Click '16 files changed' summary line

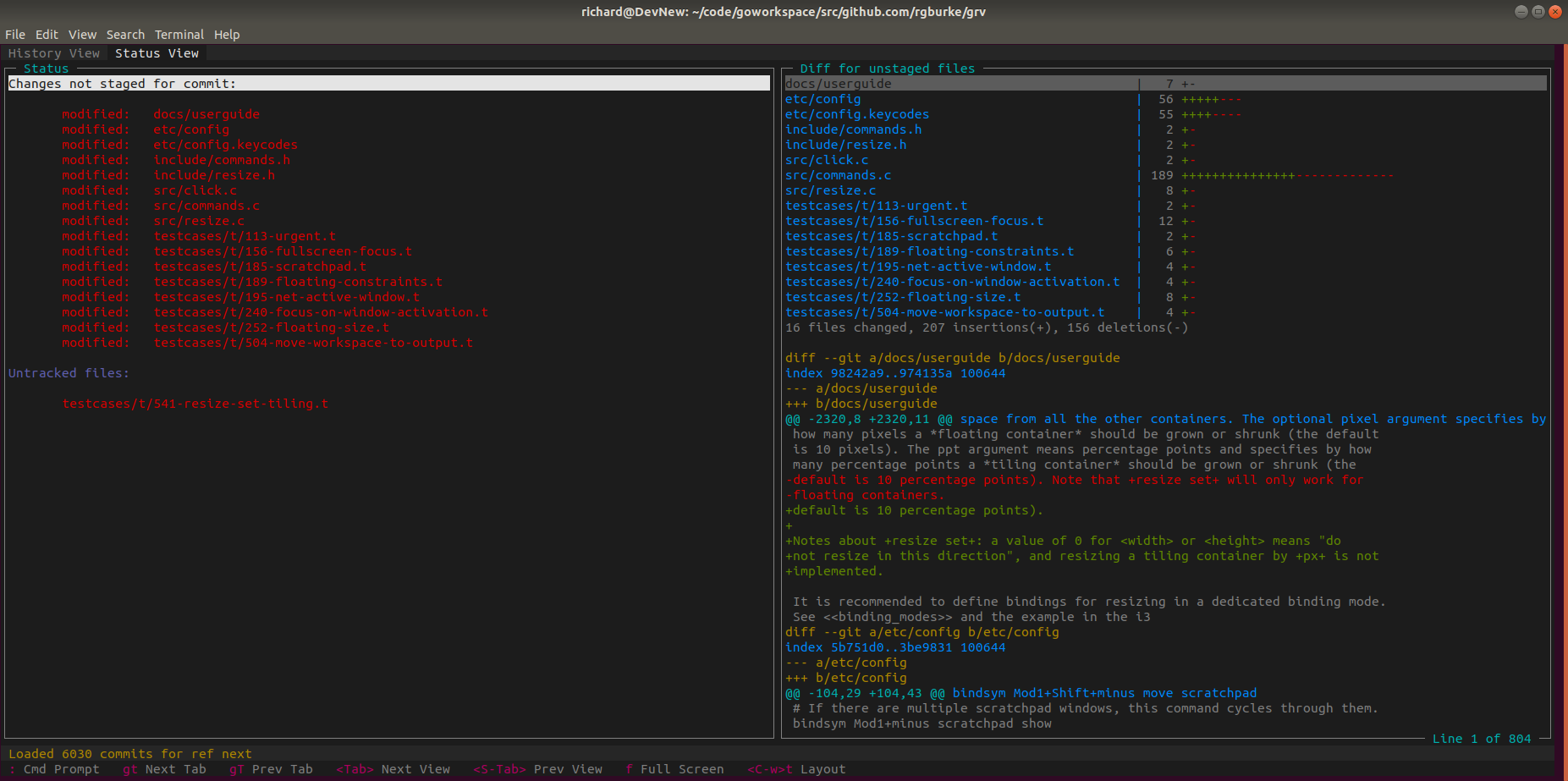pos(987,327)
